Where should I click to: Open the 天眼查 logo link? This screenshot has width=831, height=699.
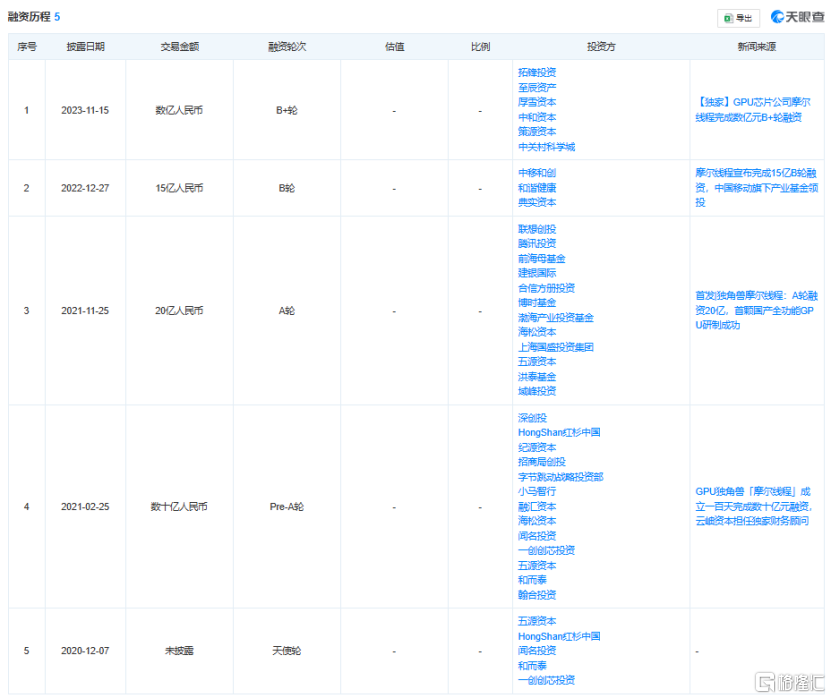point(798,17)
